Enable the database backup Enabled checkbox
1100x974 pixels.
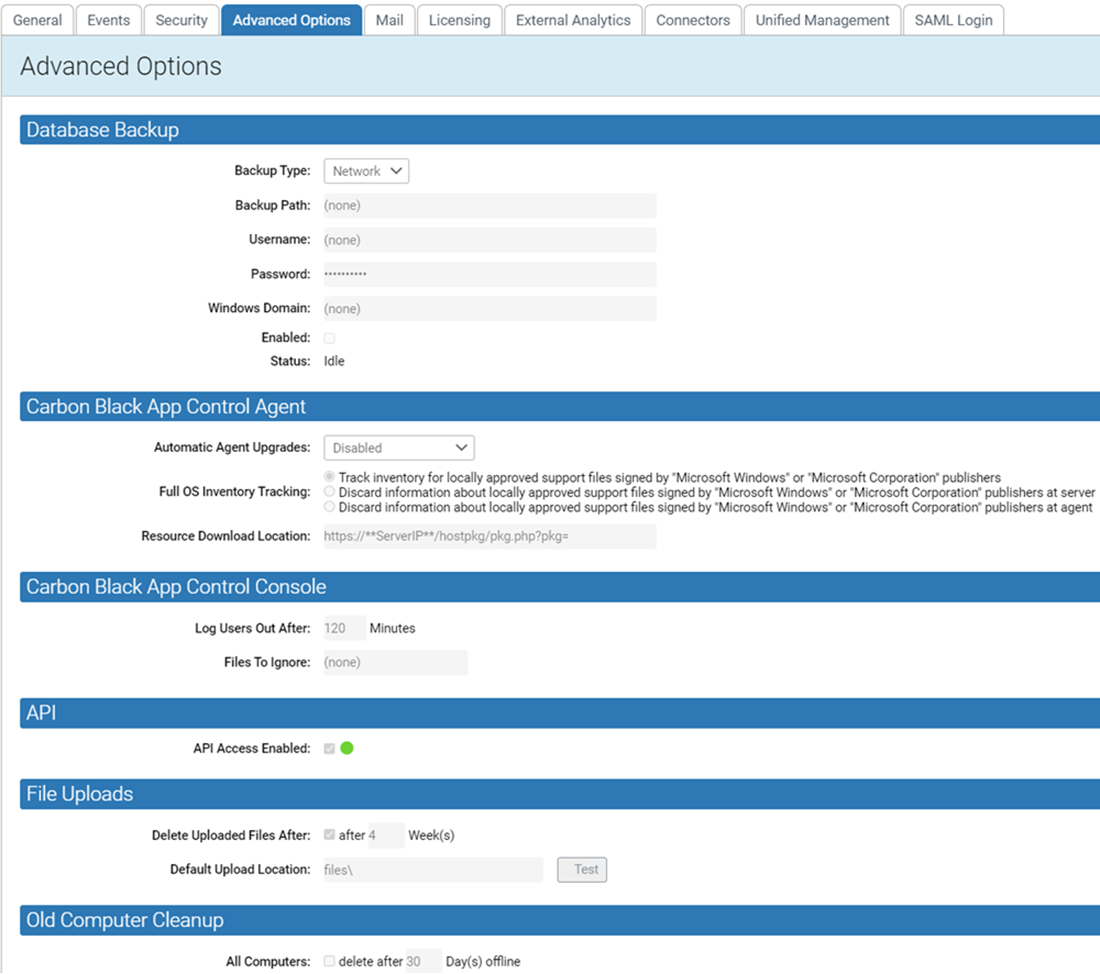pyautogui.click(x=329, y=338)
